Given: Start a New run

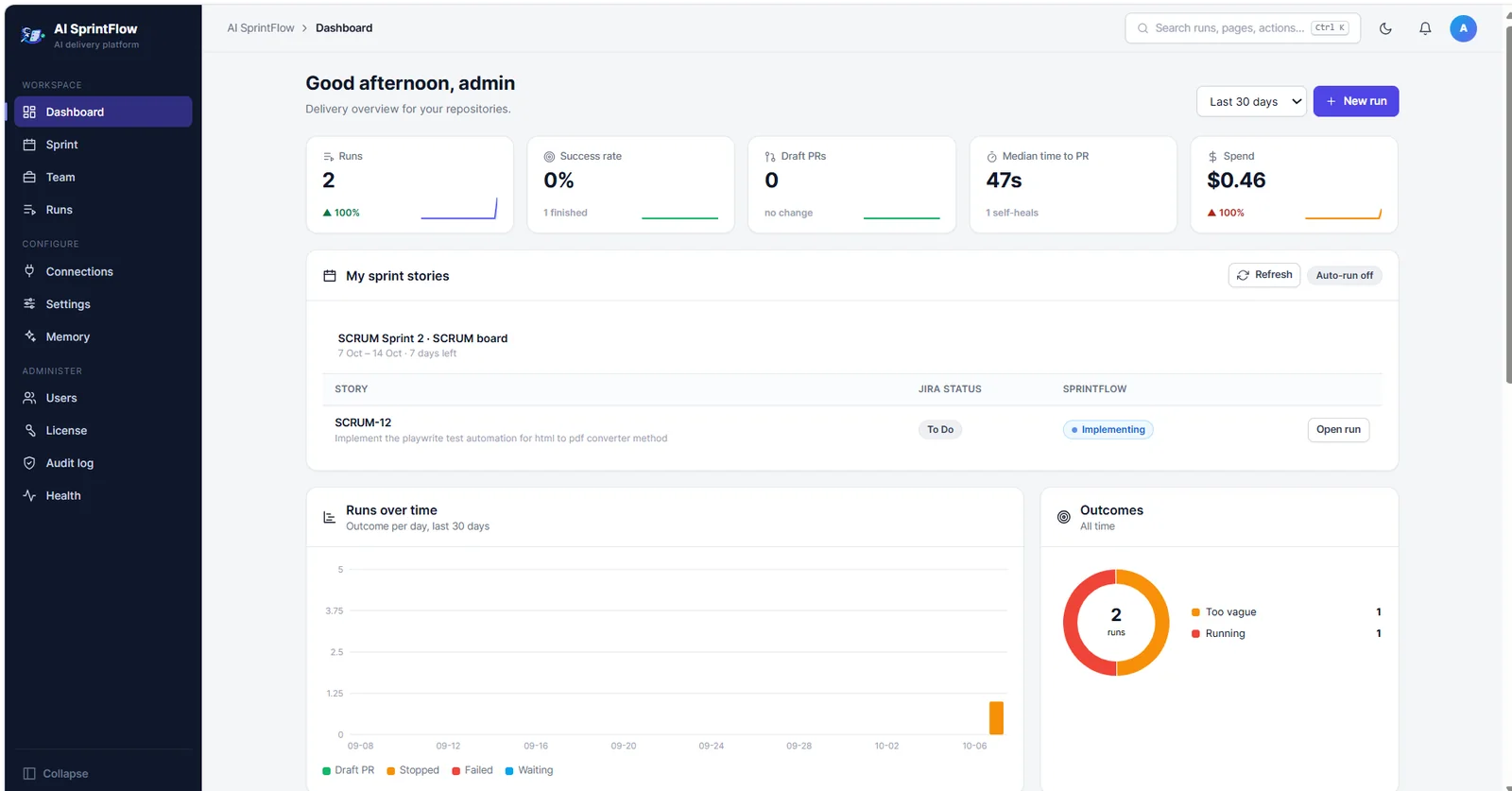Looking at the screenshot, I should [x=1356, y=101].
